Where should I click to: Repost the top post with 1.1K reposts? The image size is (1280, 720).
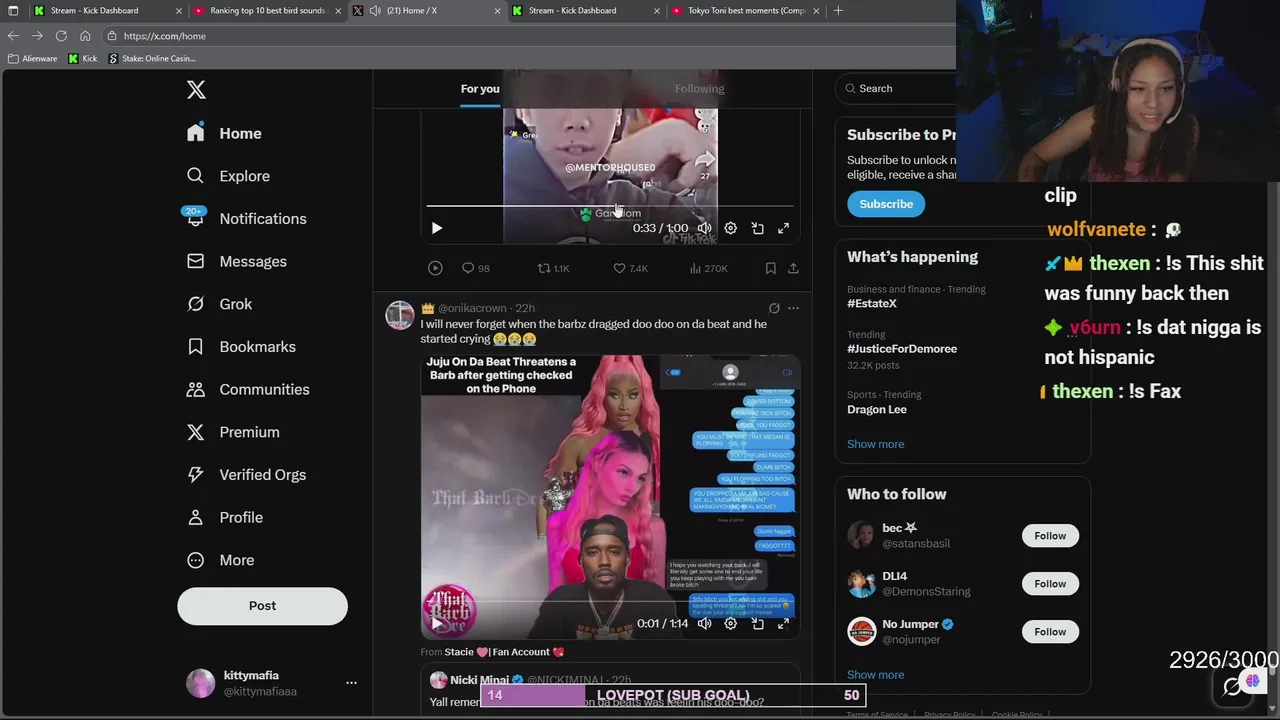click(x=553, y=268)
